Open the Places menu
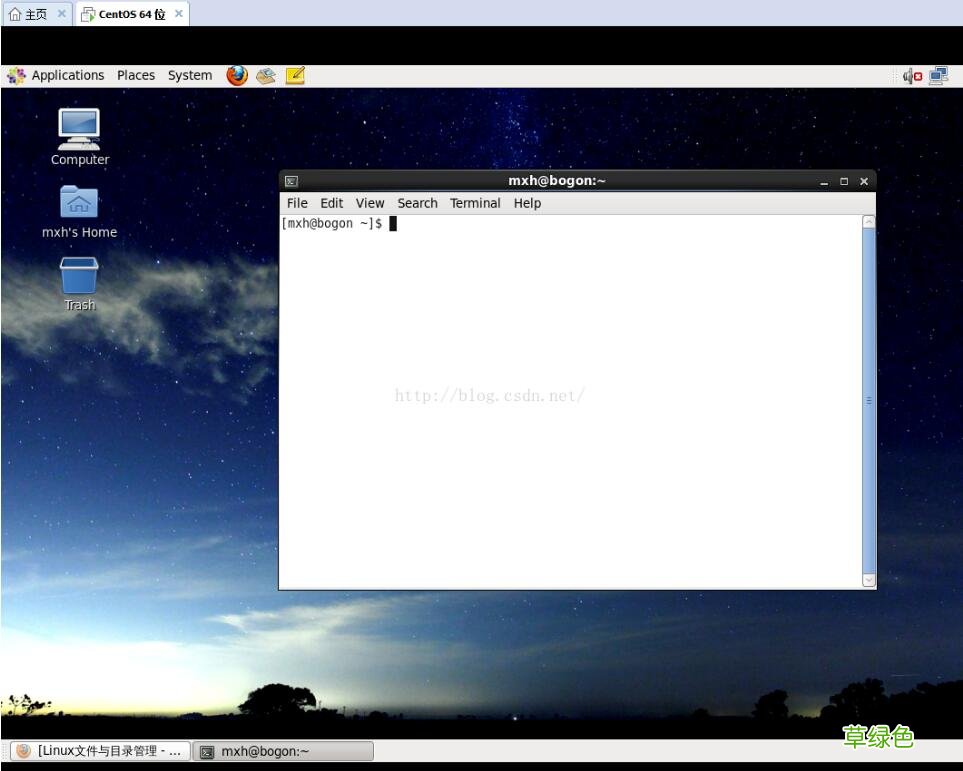 136,75
